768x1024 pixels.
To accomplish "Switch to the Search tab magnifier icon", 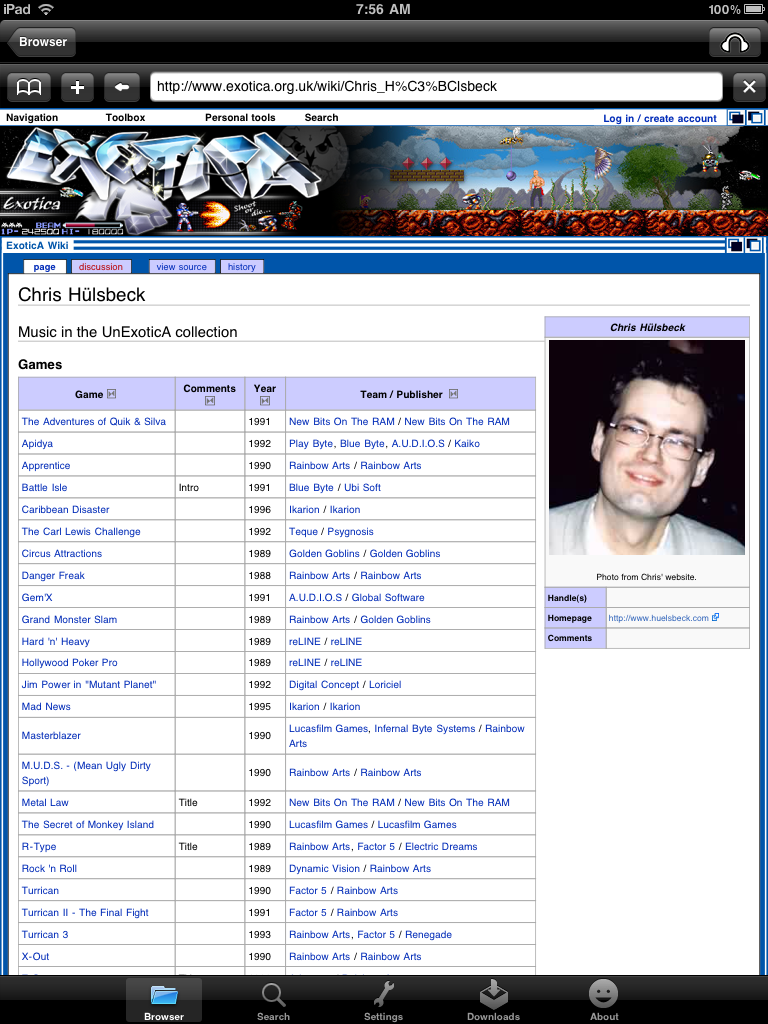I will pos(273,999).
